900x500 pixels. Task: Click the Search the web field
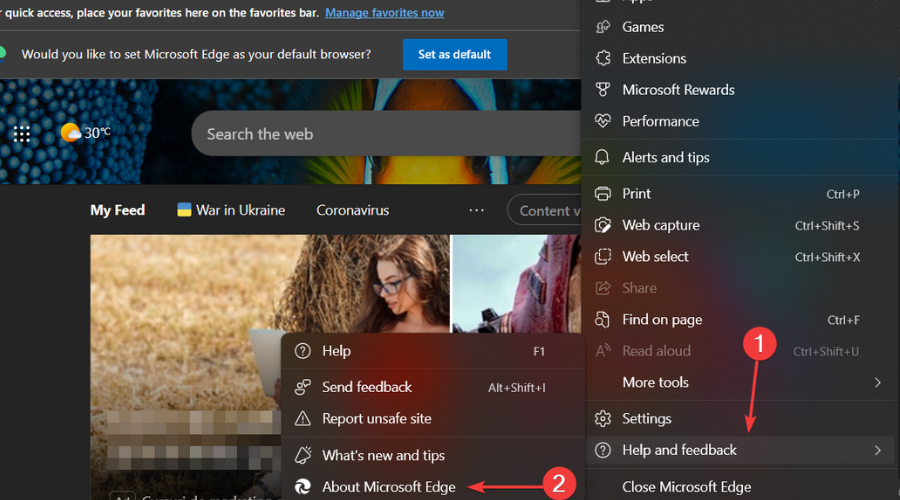(x=386, y=134)
